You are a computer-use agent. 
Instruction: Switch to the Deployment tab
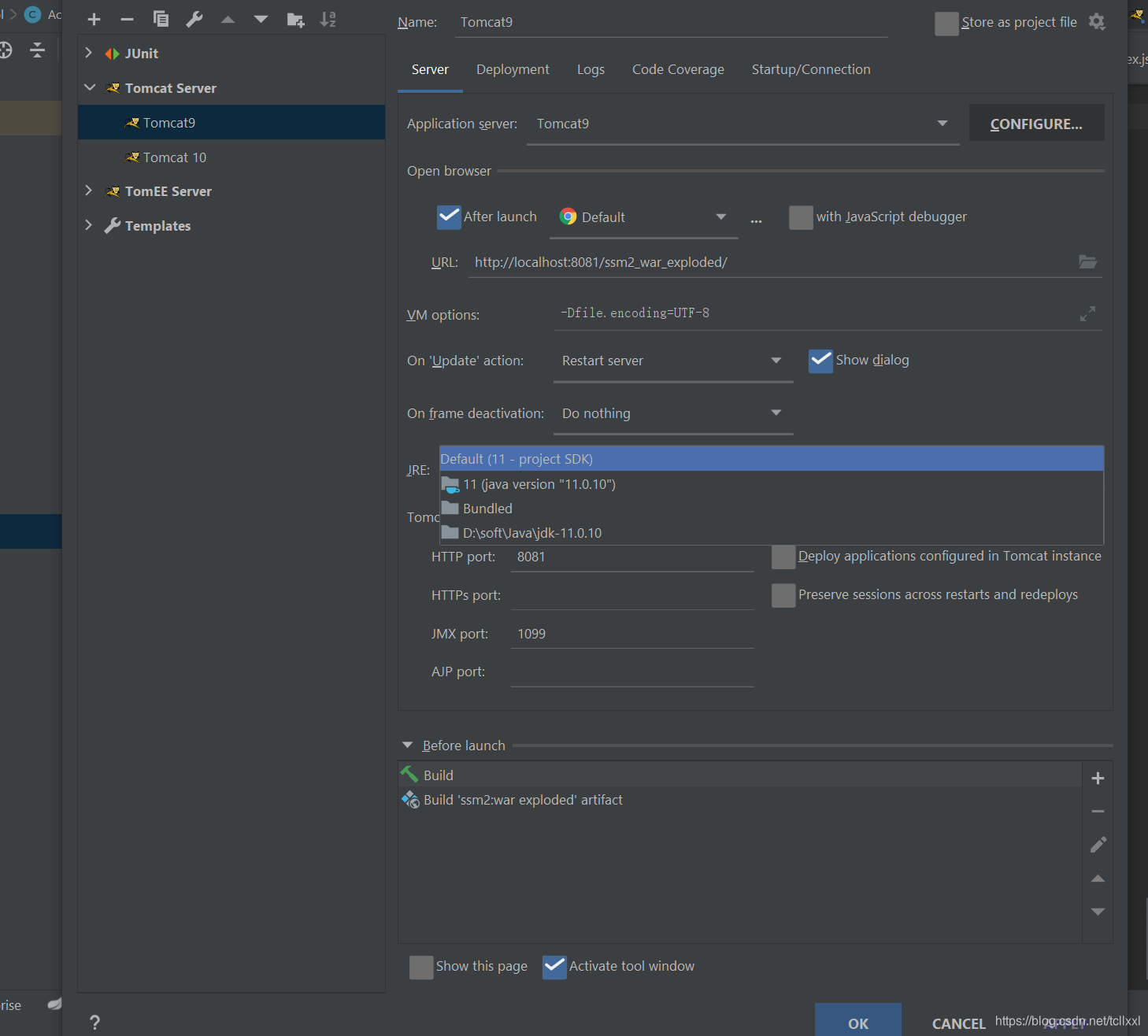513,69
